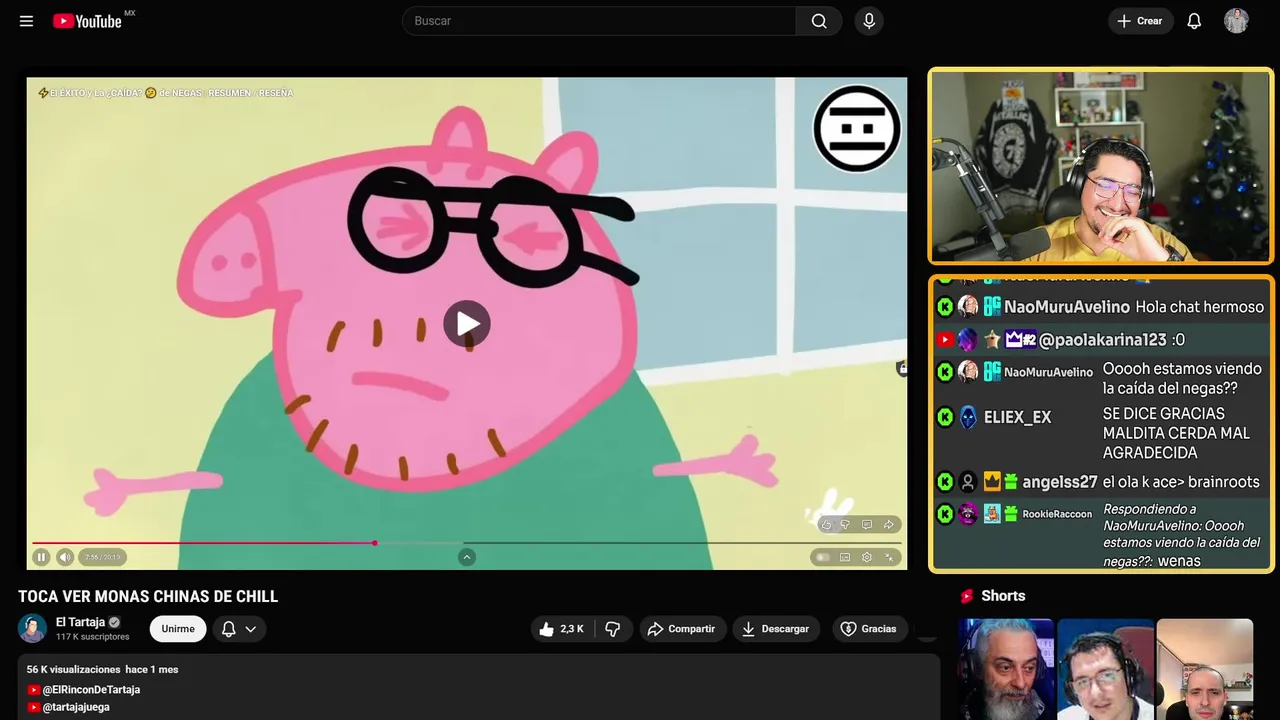The height and width of the screenshot is (720, 1280).
Task: Click chat username ELIEX_EX
Action: click(x=1017, y=418)
